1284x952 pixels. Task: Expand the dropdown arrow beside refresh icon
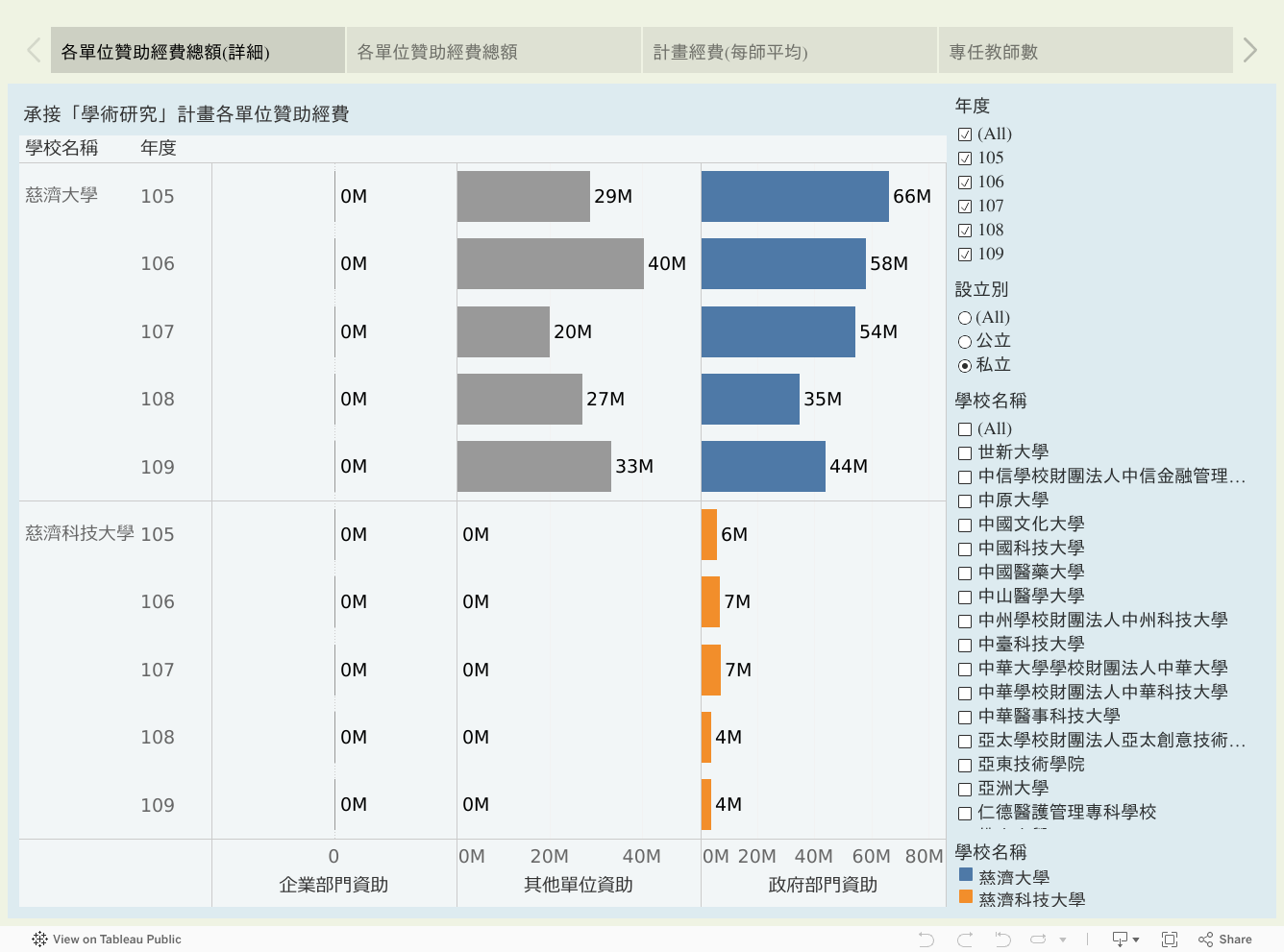click(1063, 940)
